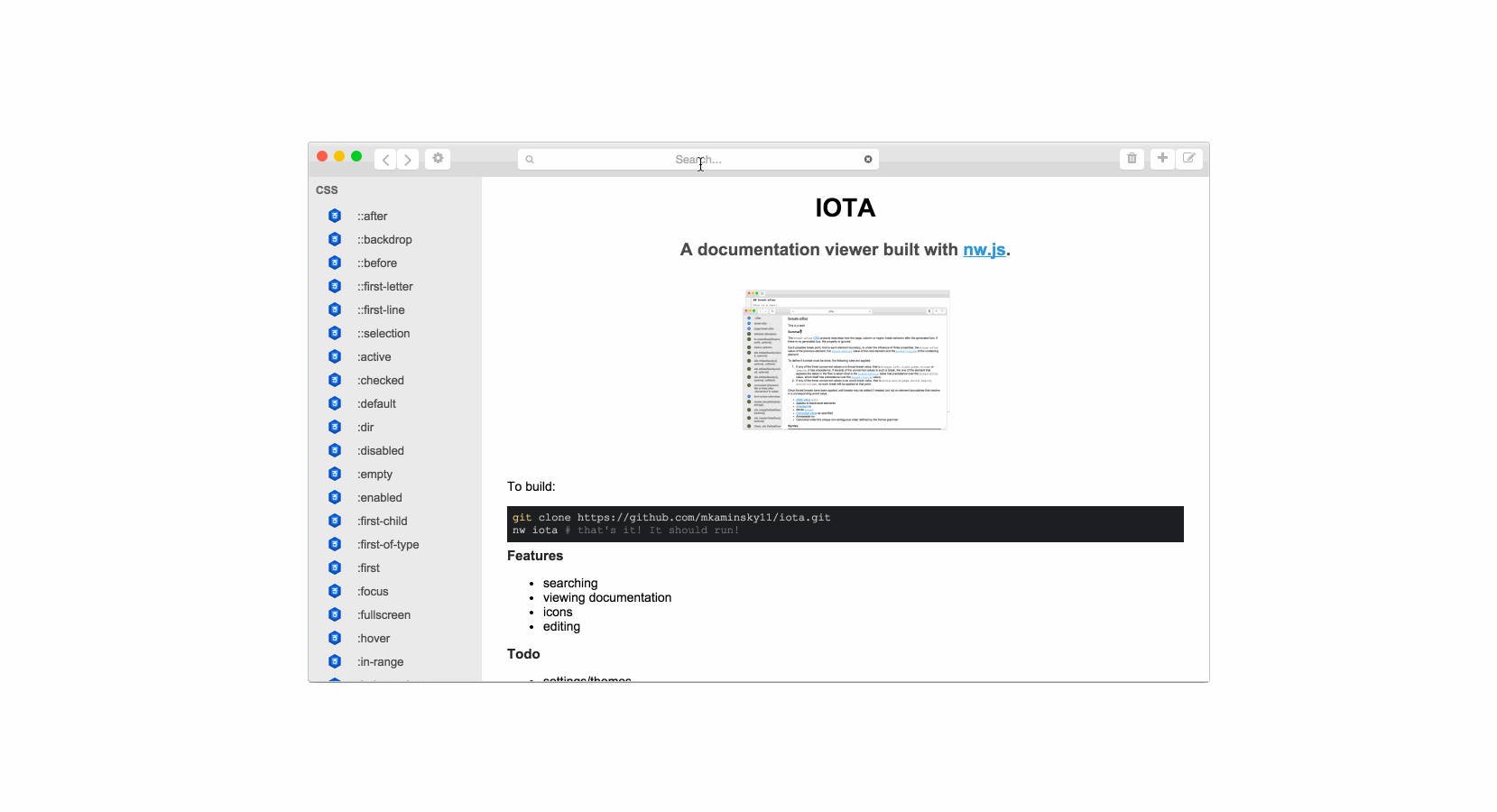Open the ::after documentation entry
Screen dimensions: 1497x812
point(372,217)
